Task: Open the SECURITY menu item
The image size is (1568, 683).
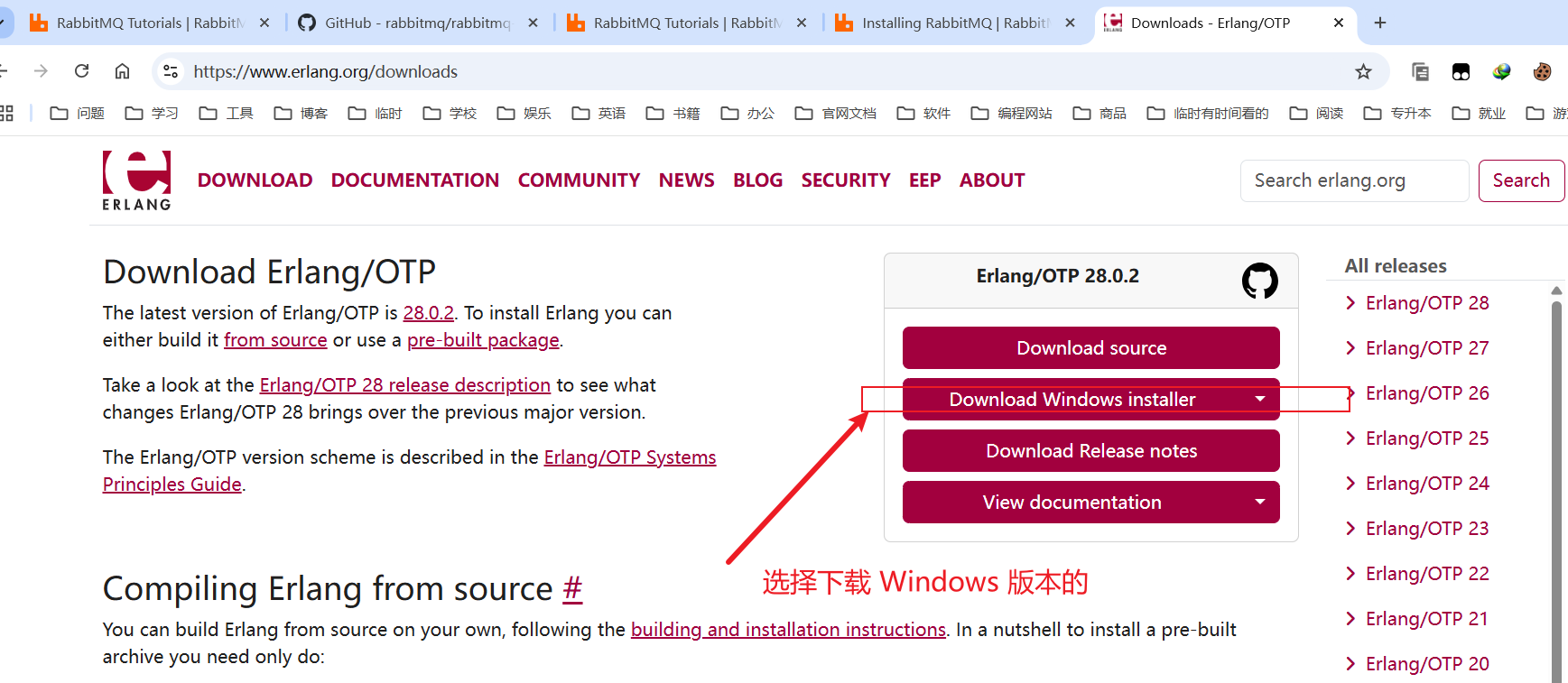Action: click(846, 180)
